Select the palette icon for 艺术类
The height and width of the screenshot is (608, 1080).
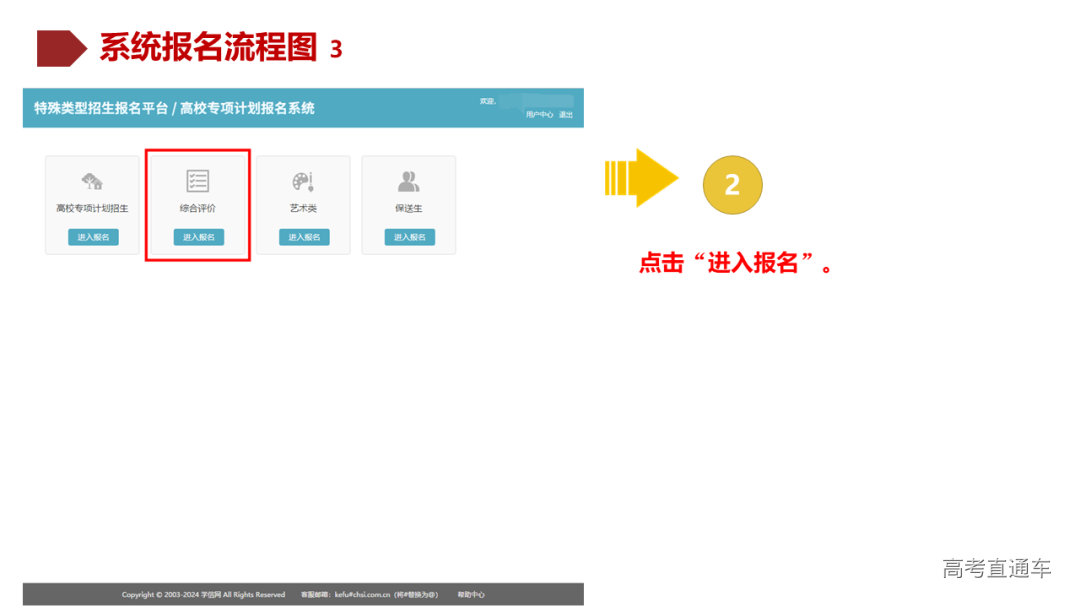[302, 180]
